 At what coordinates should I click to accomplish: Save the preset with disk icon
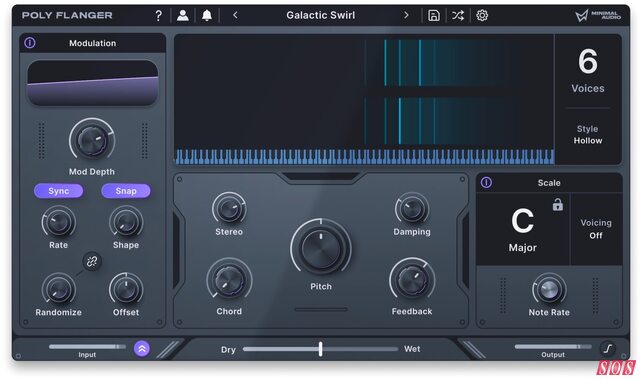click(x=434, y=16)
